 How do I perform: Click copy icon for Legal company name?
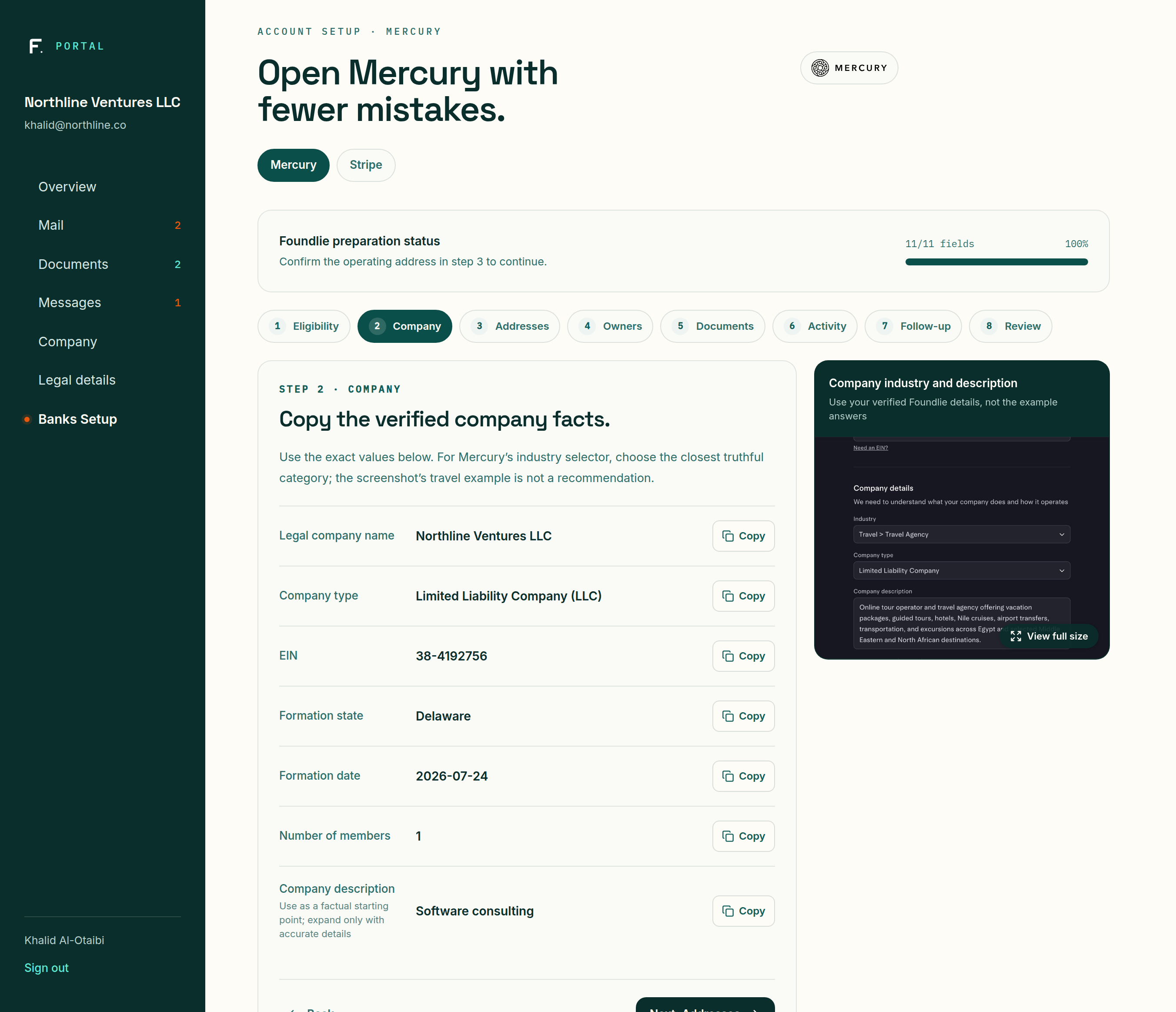728,536
